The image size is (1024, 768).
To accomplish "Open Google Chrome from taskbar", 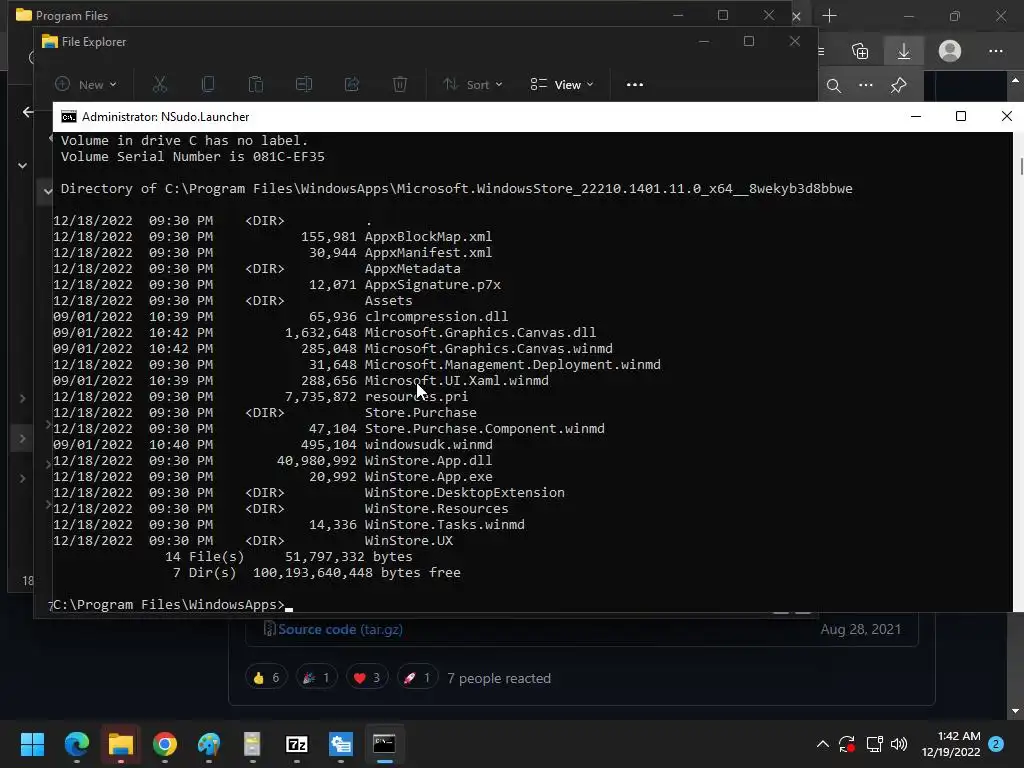I will (x=165, y=744).
